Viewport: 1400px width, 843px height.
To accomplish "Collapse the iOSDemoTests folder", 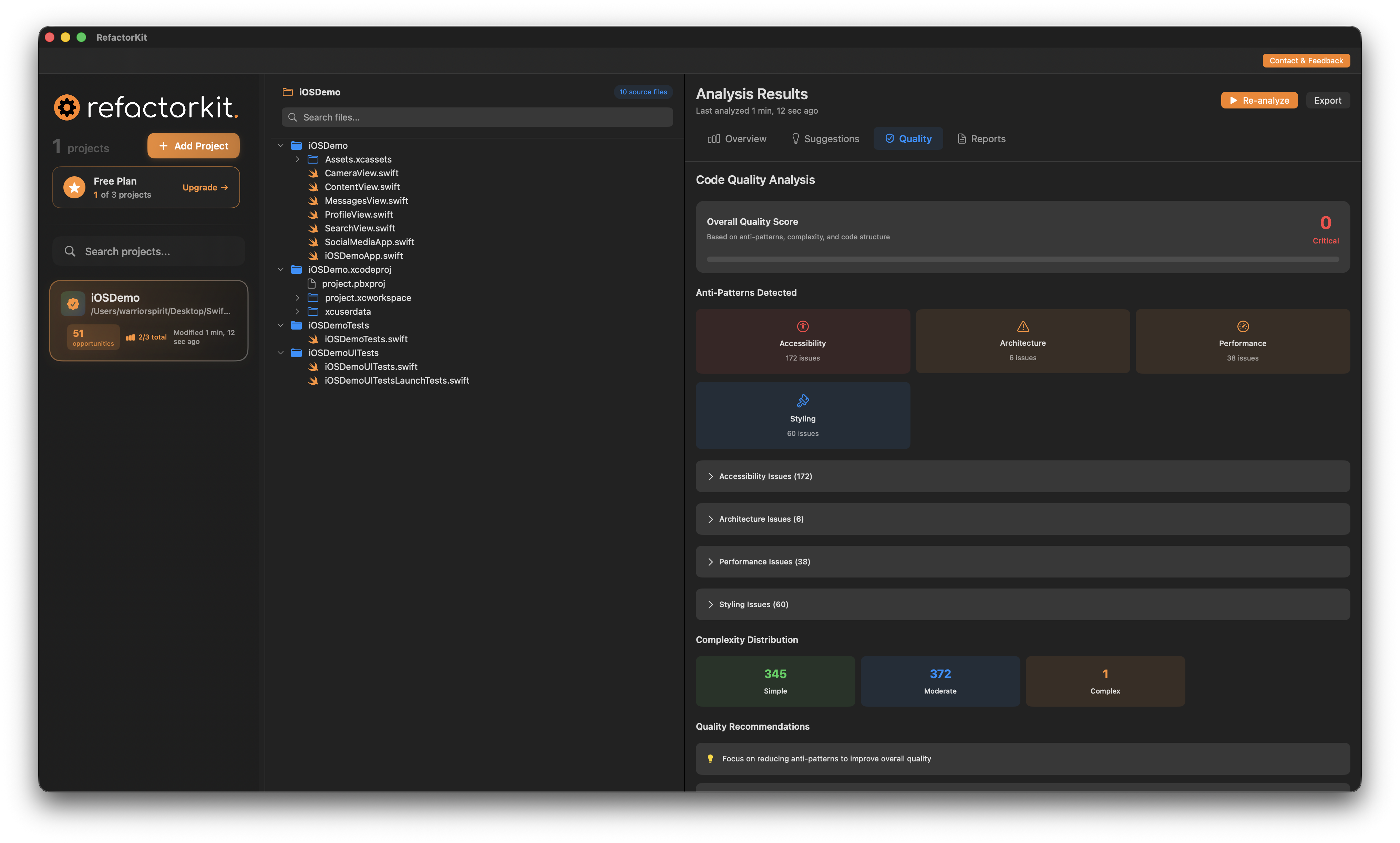I will [x=281, y=325].
